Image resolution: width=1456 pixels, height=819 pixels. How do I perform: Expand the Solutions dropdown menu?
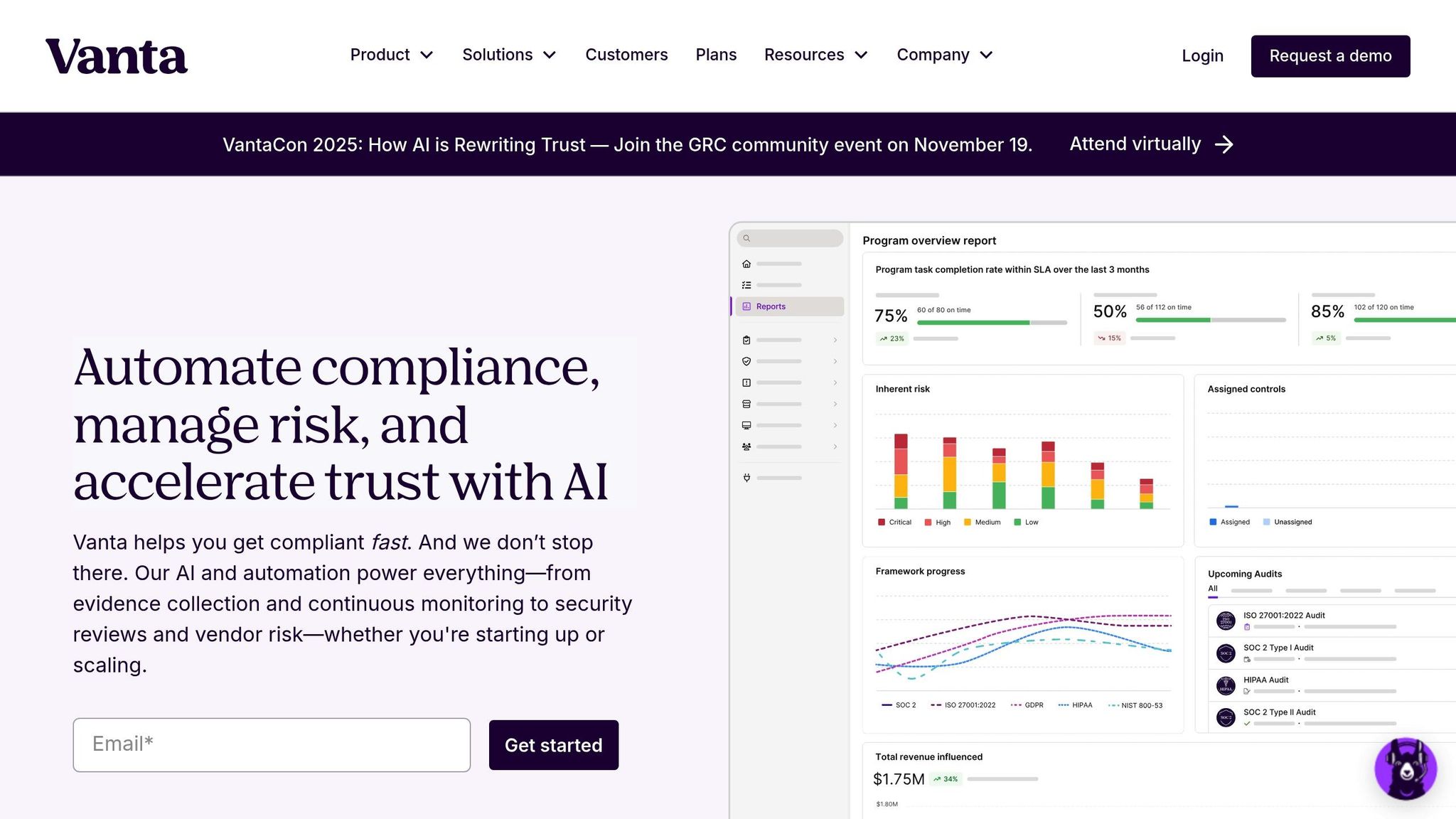[509, 55]
